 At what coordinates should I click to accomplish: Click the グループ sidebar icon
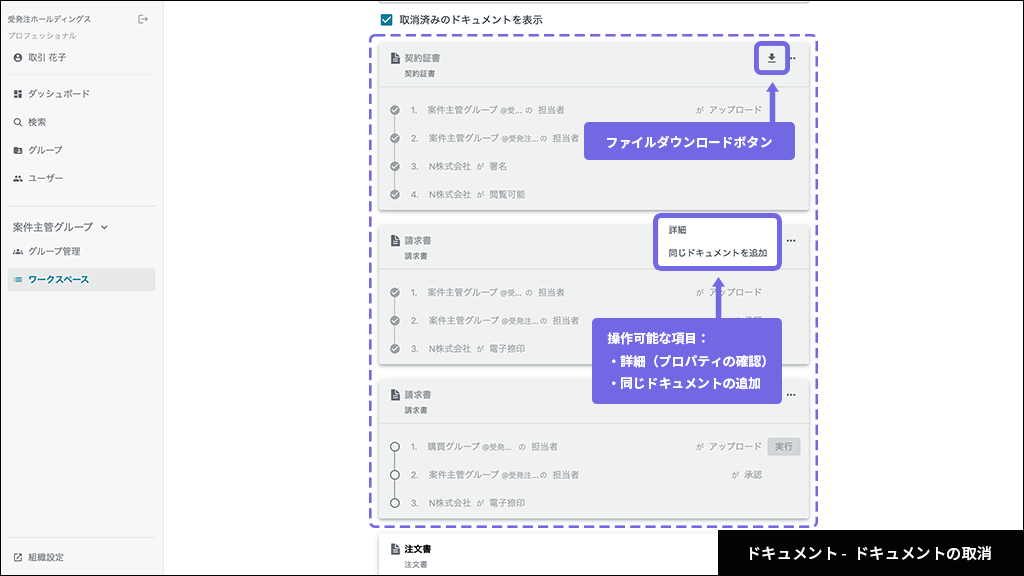pos(18,150)
